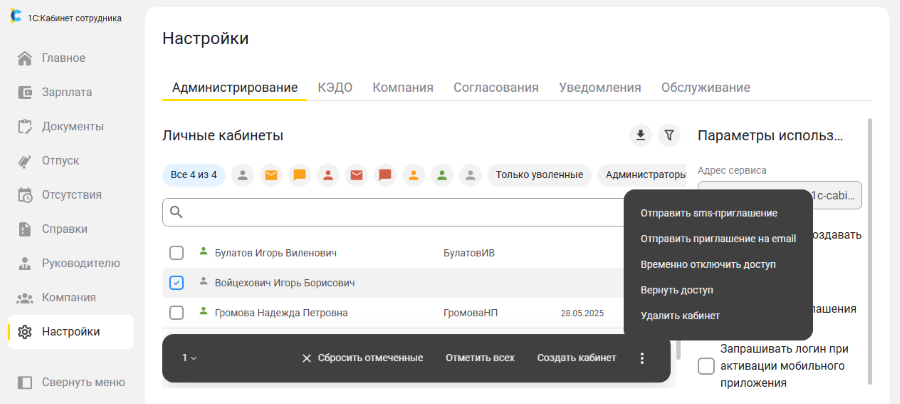Image resolution: width=900 pixels, height=404 pixels.
Task: Open Зарплата in the sidebar
Action: pyautogui.click(x=66, y=92)
